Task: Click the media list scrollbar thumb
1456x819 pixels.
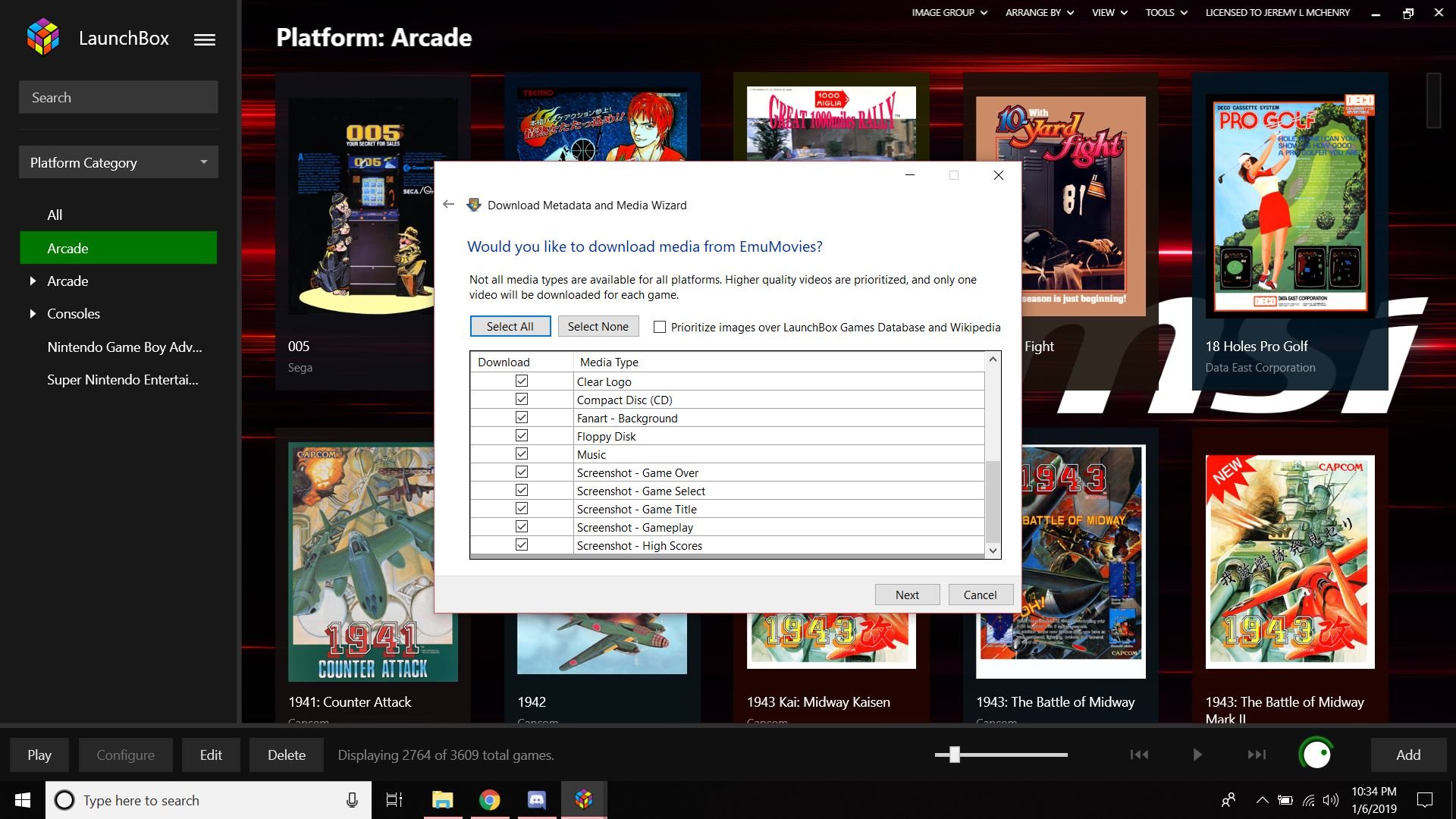Action: point(993,500)
